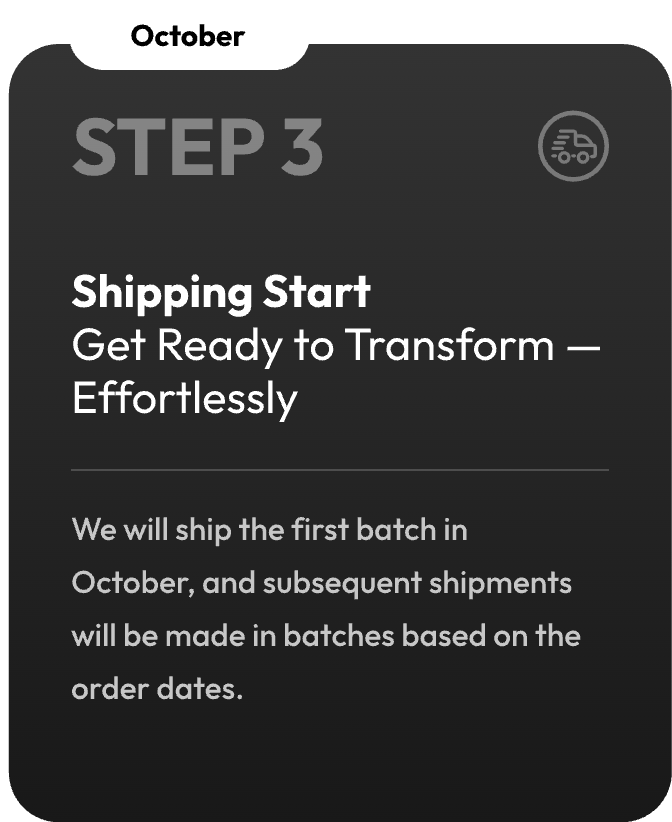Click the 'order dates.' text line

pyautogui.click(x=157, y=689)
